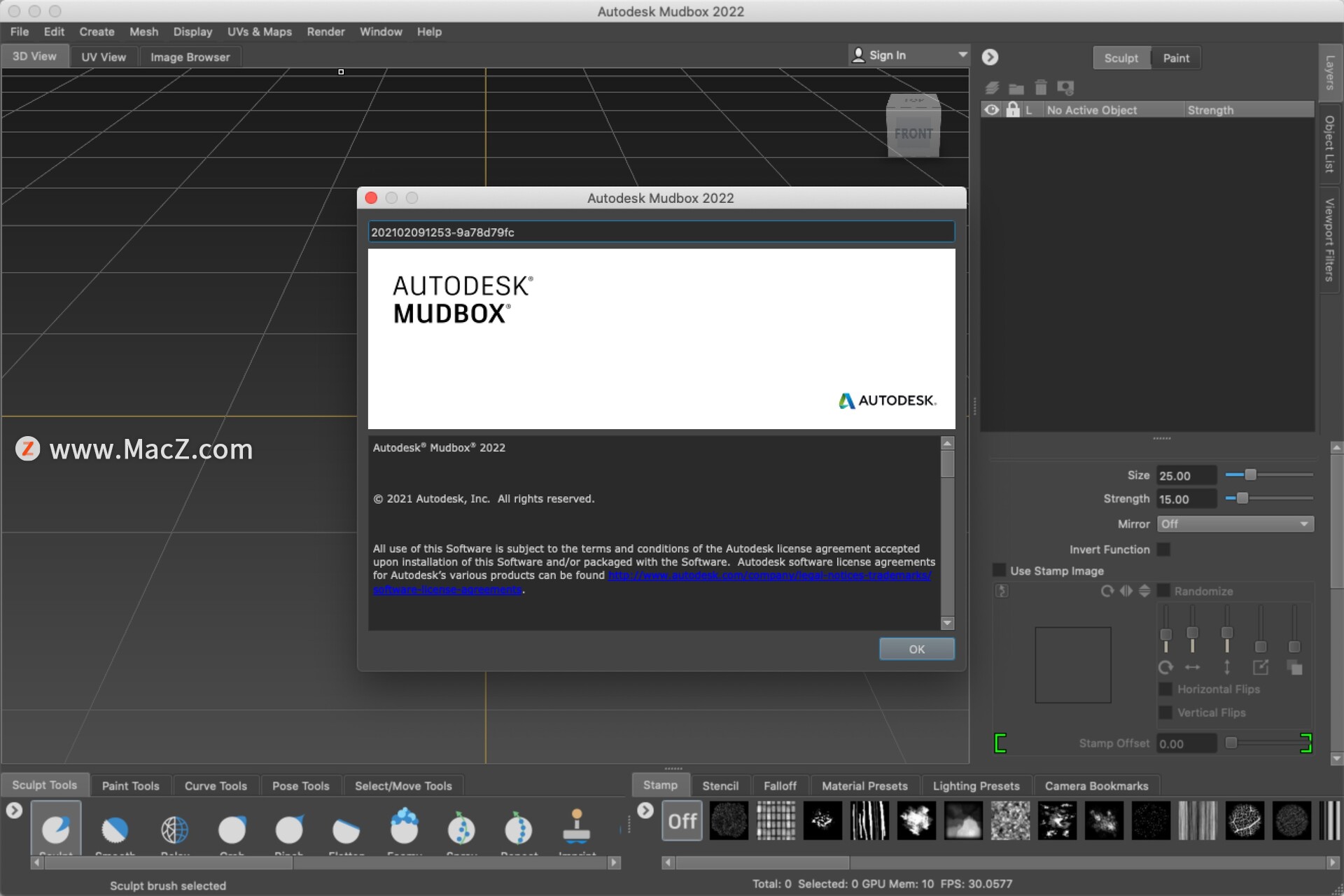Choose the Imprint stamp tool
Screen dimensions: 1344x896
tap(577, 828)
